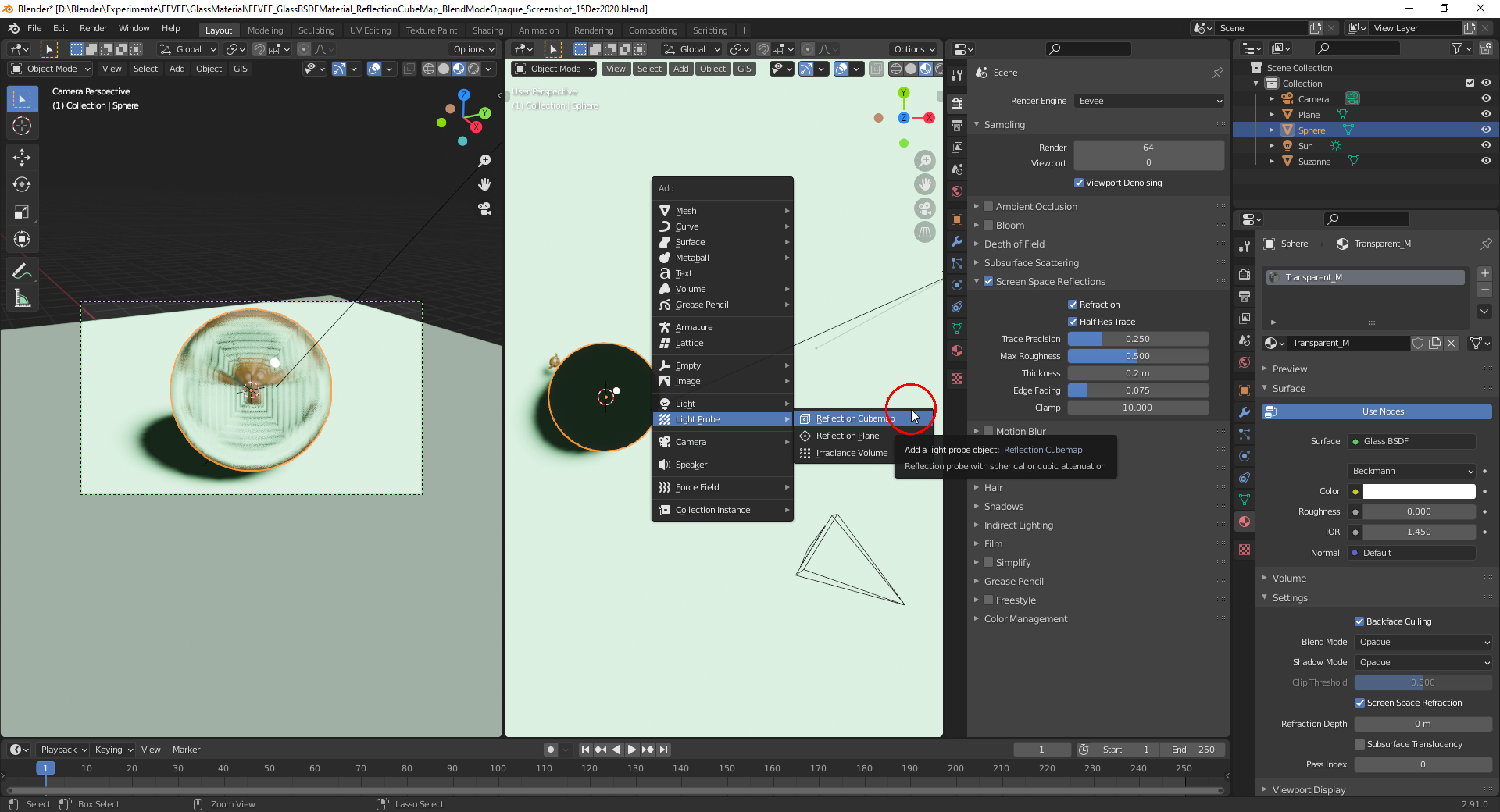1500x812 pixels.
Task: Open Options in left viewport header
Action: (473, 49)
